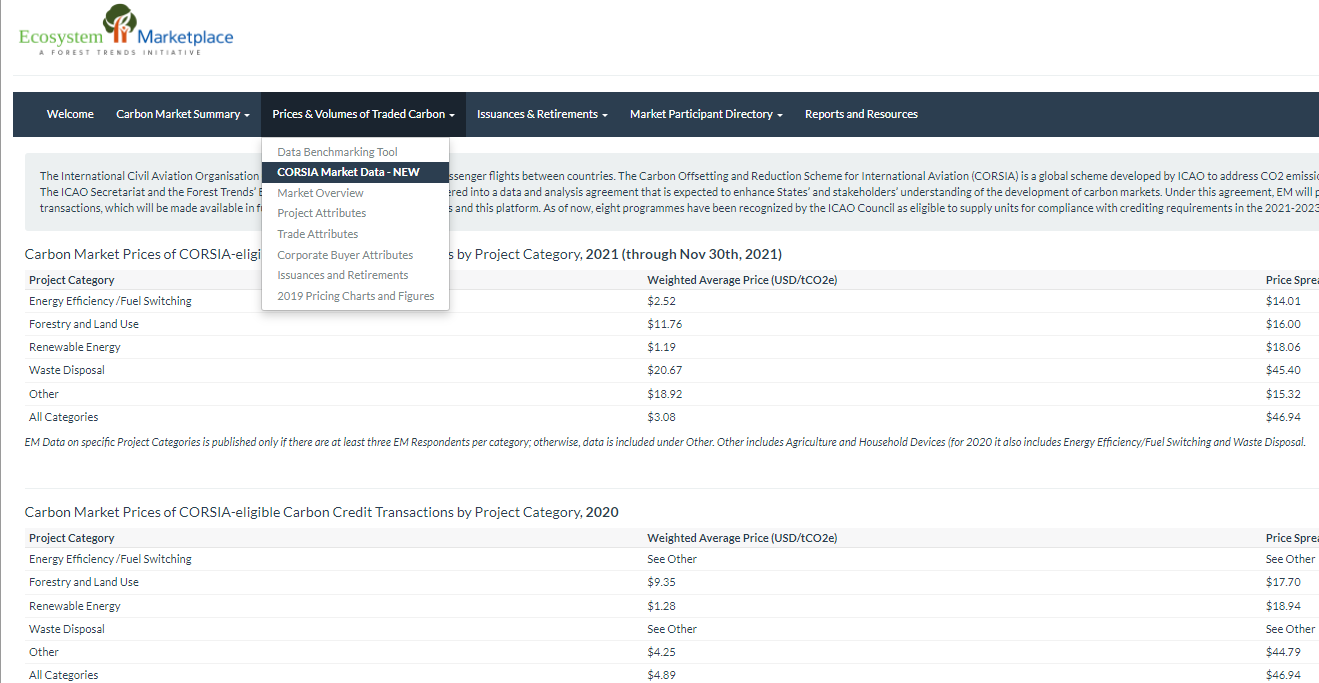Go to Reports and Resources
This screenshot has width=1319, height=683.
(x=861, y=114)
